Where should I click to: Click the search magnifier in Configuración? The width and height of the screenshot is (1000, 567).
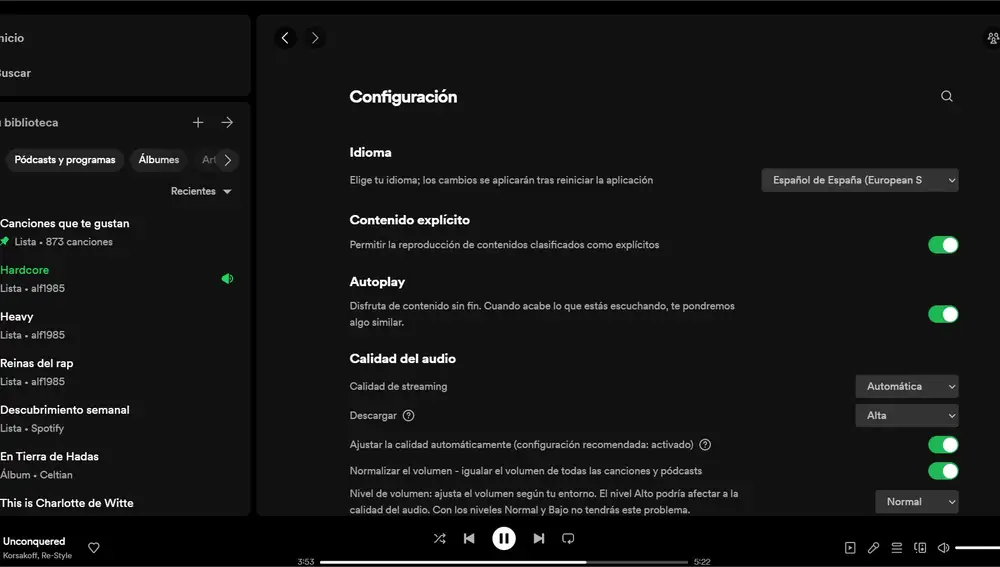[947, 97]
